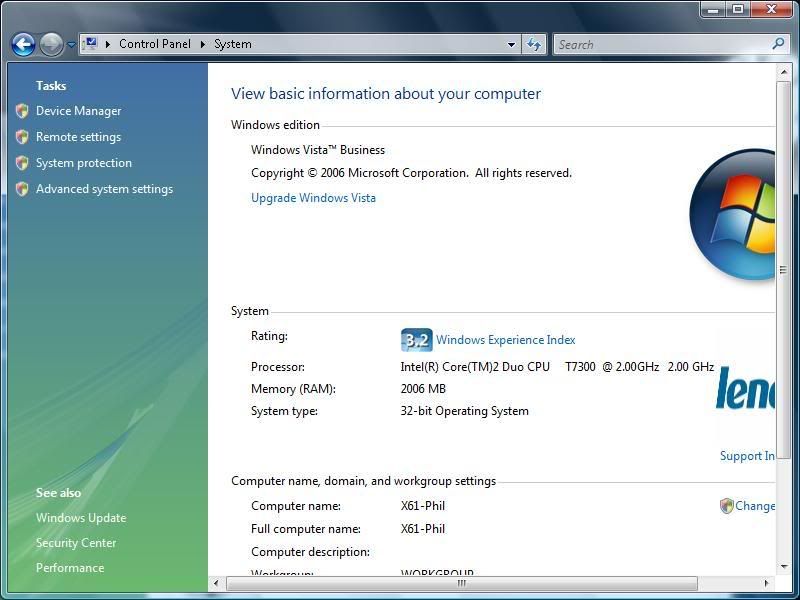This screenshot has height=600, width=800.
Task: Click the 'Windows Vista™ Business' text
Action: [x=318, y=150]
